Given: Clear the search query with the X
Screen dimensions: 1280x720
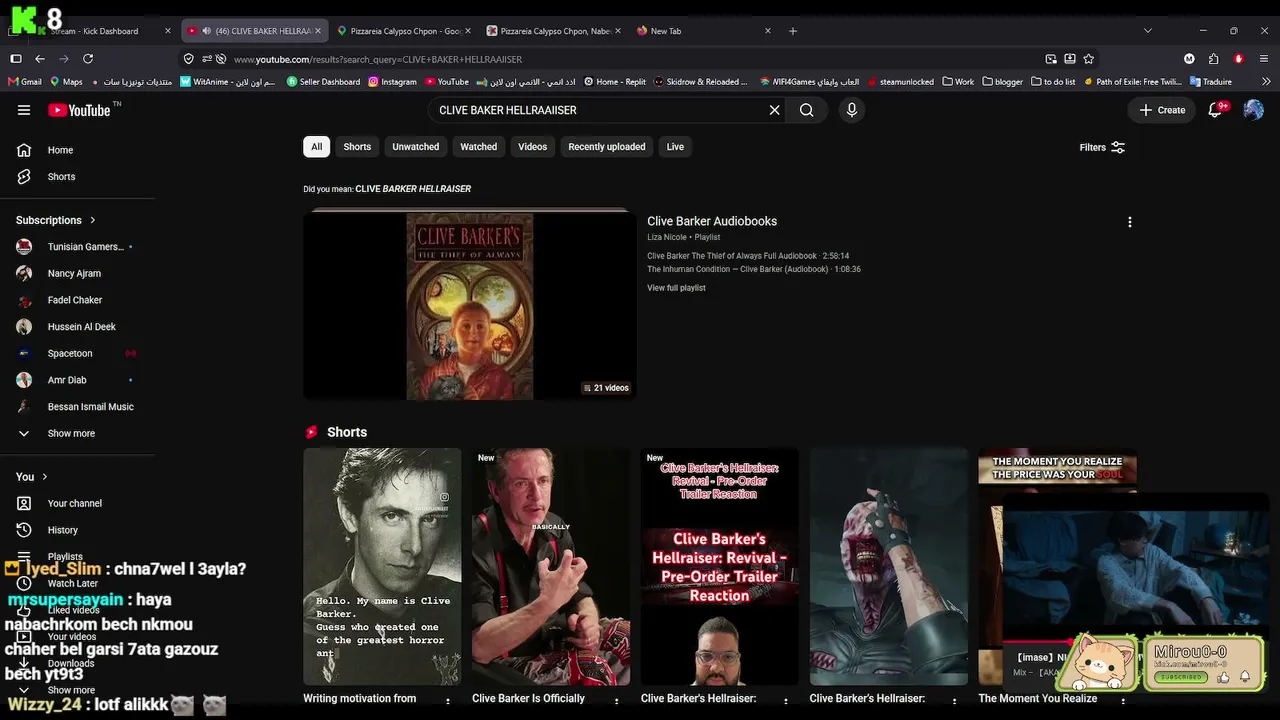Looking at the screenshot, I should tap(774, 110).
